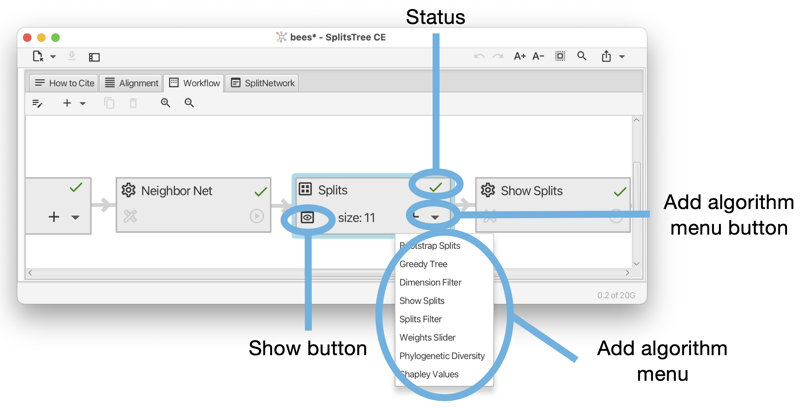Click the vertical scrollbar down arrow
The width and height of the screenshot is (800, 408).
[x=636, y=264]
